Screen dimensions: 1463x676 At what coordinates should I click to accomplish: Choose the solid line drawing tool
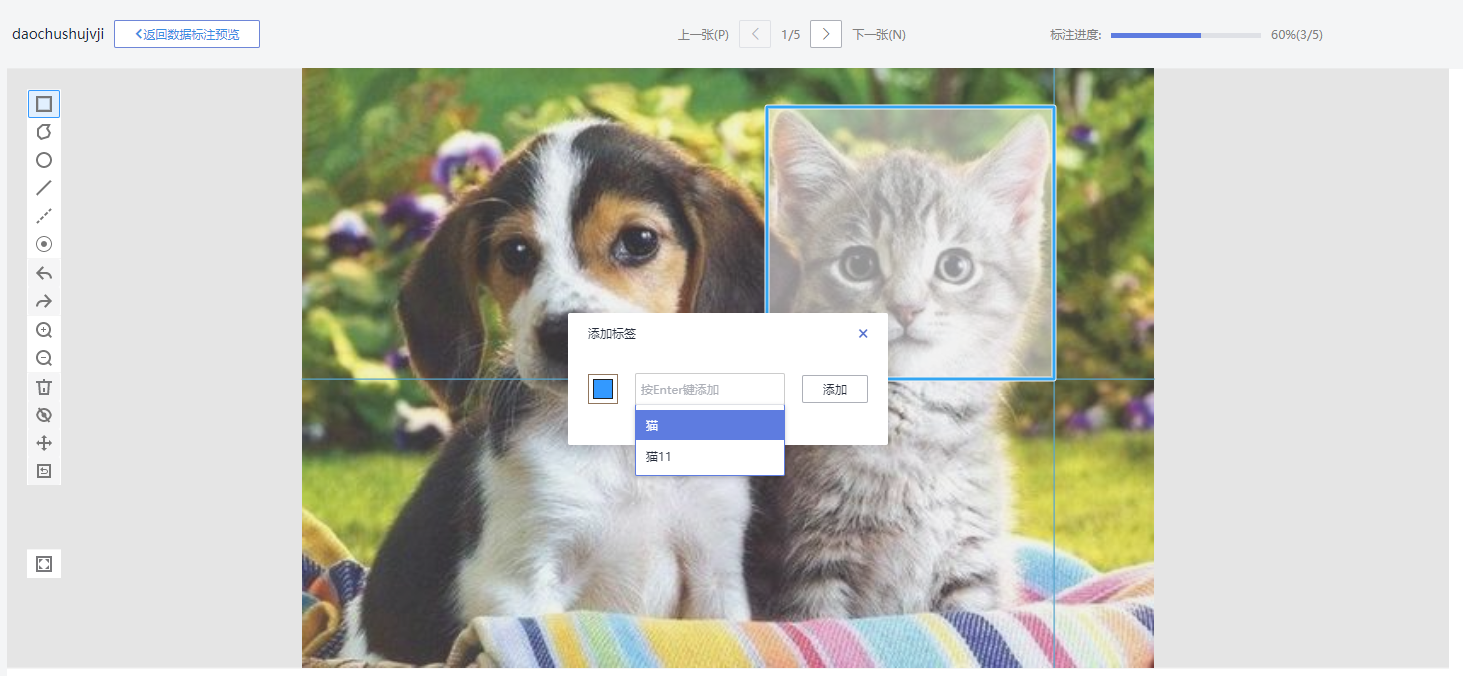coord(44,188)
